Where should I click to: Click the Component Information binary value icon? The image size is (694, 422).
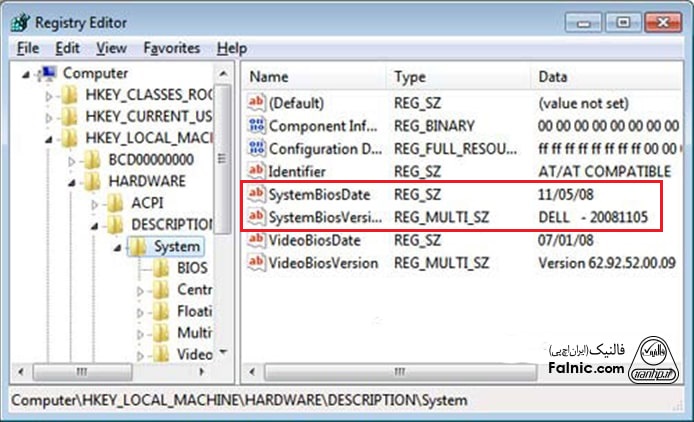coord(256,126)
